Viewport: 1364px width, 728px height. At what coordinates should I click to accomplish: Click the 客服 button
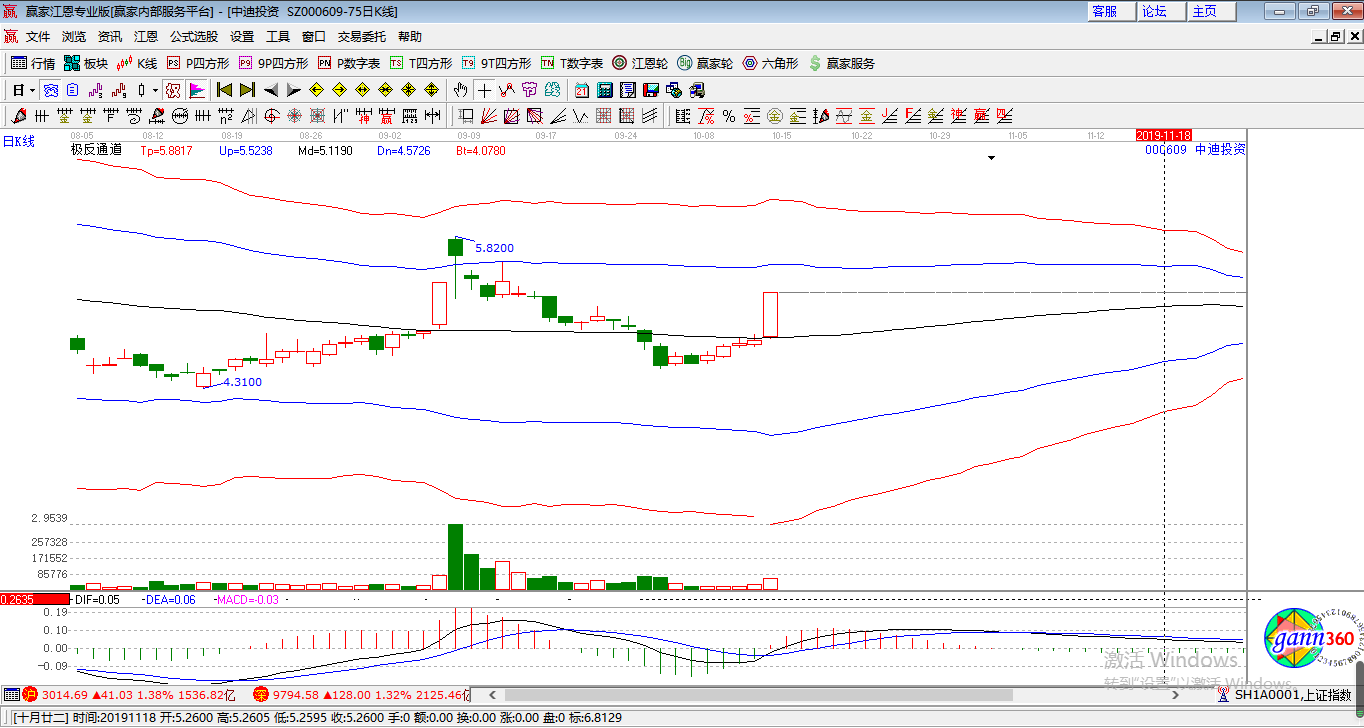click(1111, 11)
